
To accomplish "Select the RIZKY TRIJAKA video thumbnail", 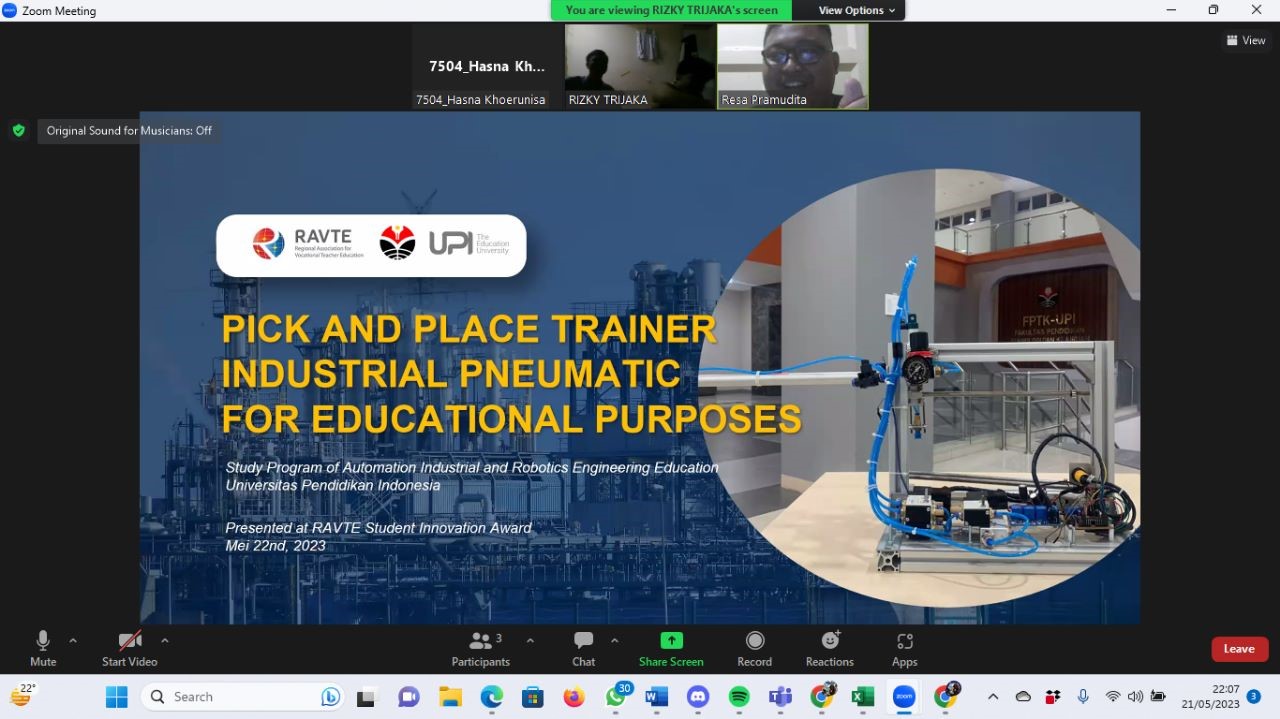I will [x=640, y=67].
